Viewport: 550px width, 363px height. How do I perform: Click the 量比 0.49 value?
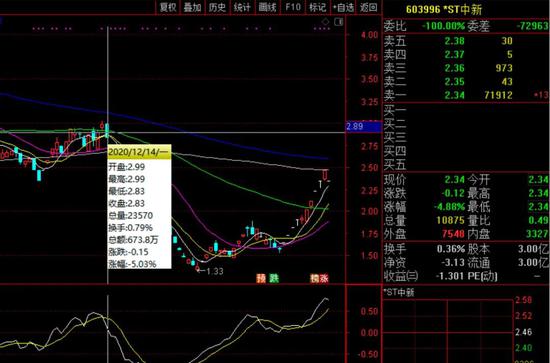[x=538, y=220]
